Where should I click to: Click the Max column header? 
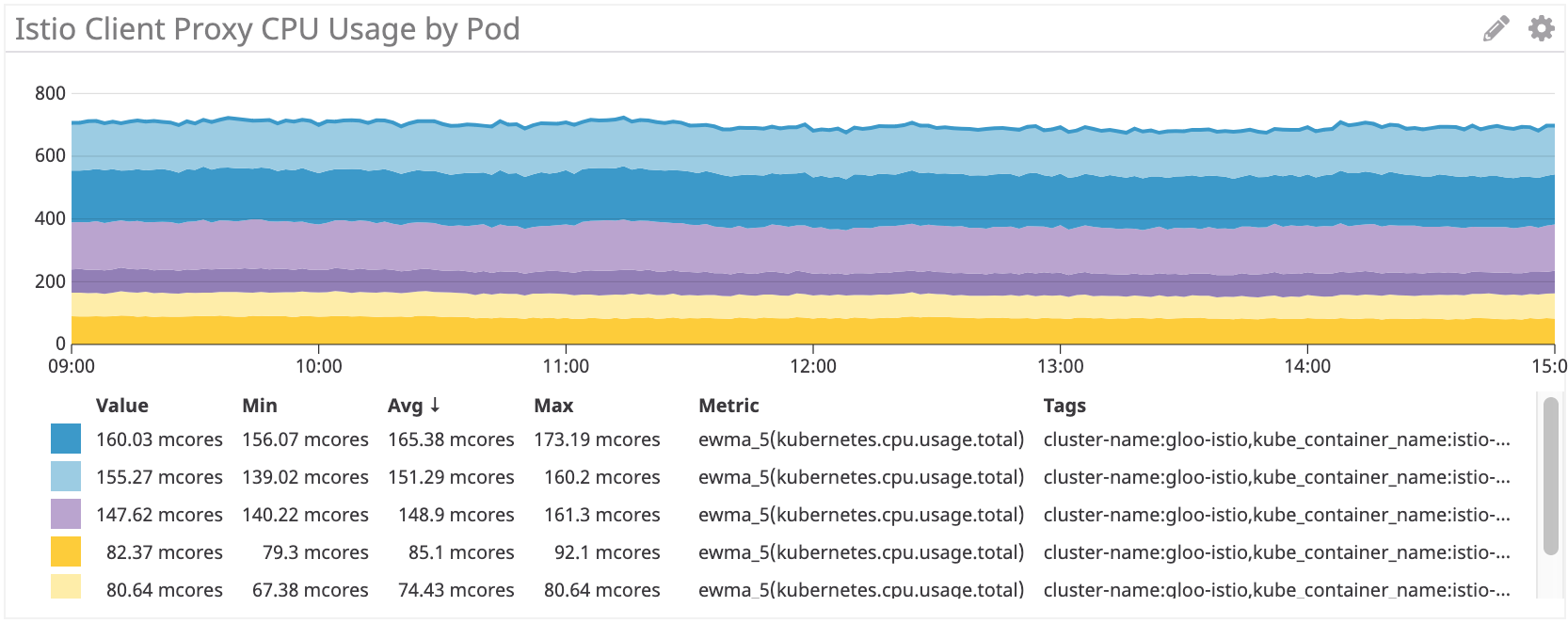point(553,406)
